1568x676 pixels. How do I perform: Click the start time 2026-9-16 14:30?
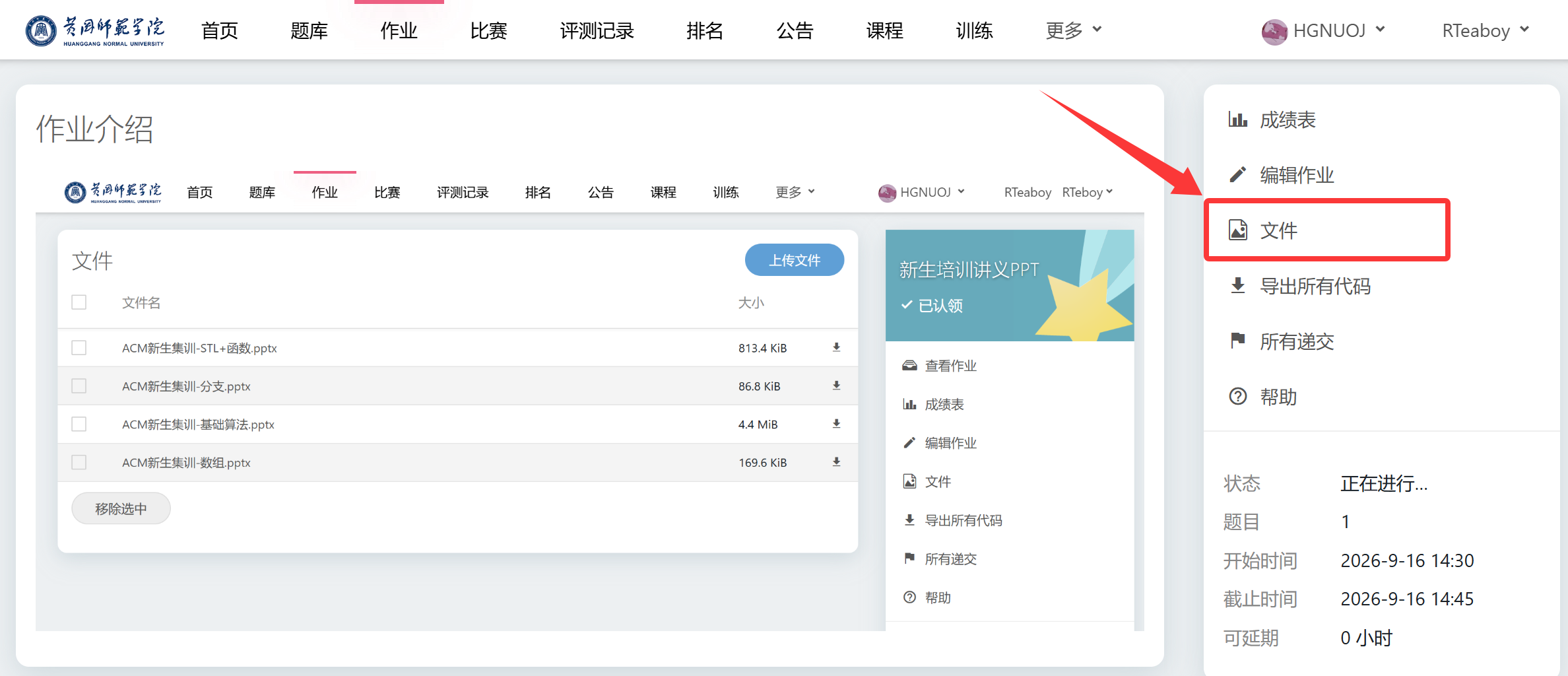tap(1407, 560)
